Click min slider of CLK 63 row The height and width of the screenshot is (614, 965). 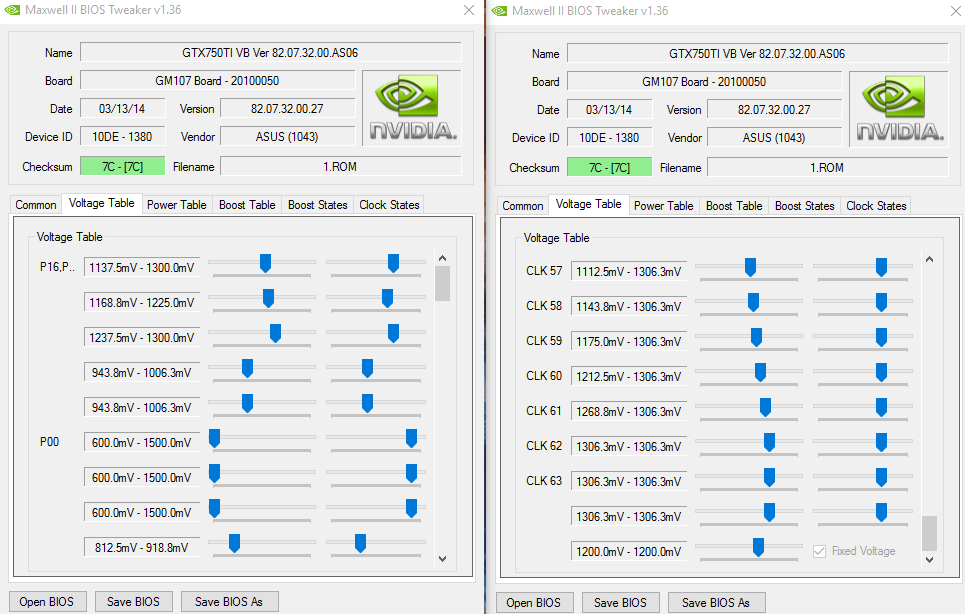click(x=769, y=477)
